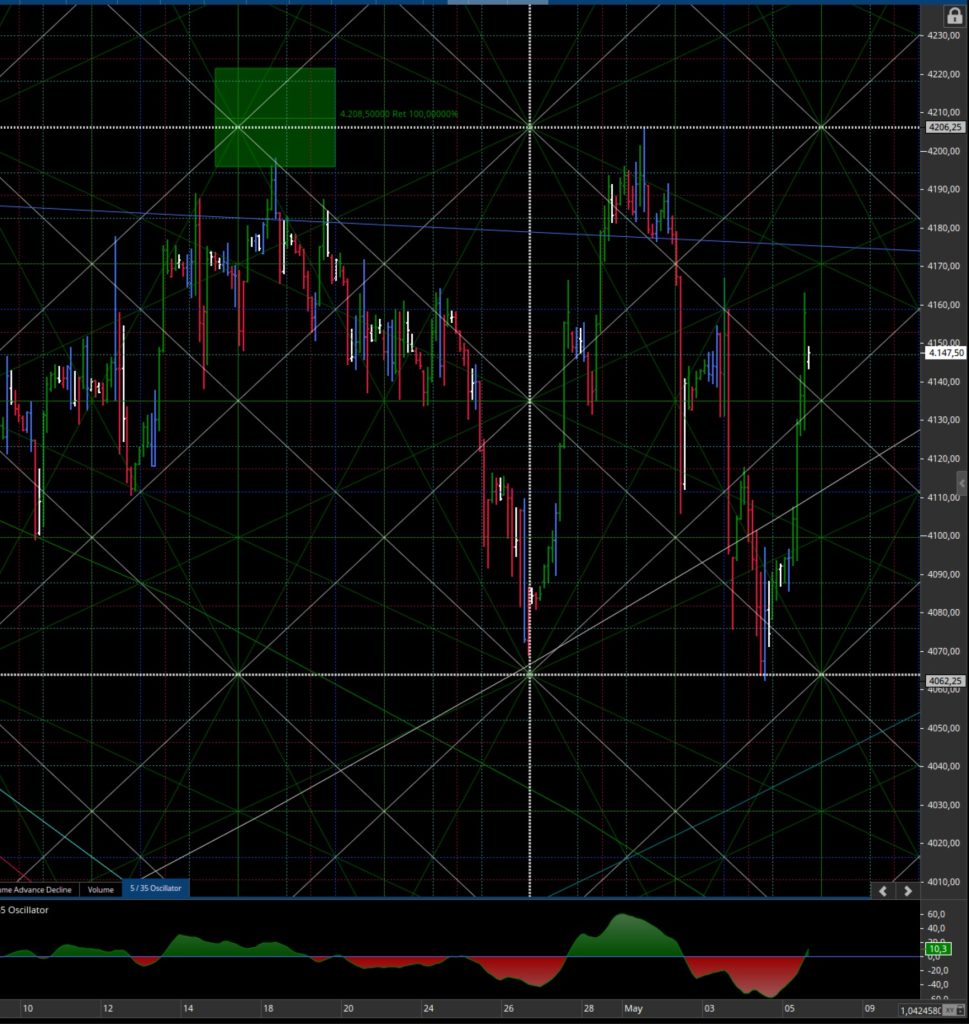Click the 4010,00 price axis label
The height and width of the screenshot is (1024, 969).
[x=943, y=882]
